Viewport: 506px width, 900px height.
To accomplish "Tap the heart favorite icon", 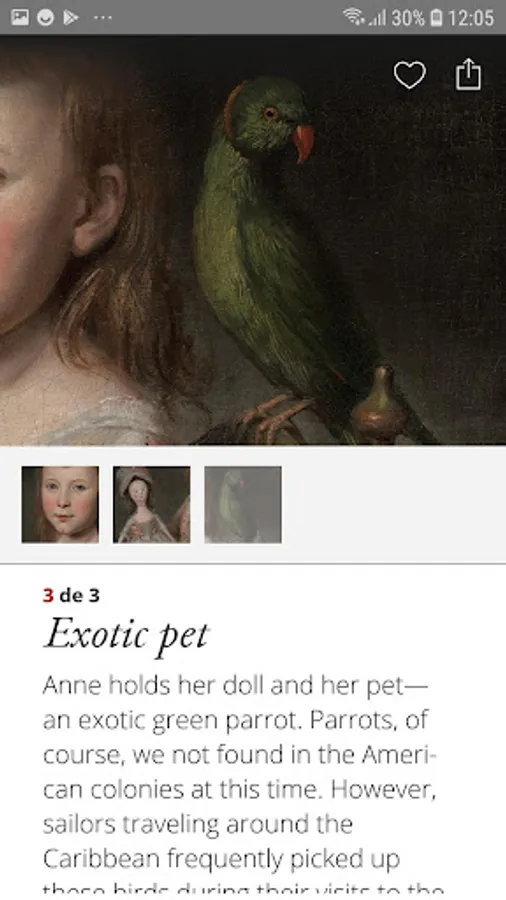I will point(410,75).
